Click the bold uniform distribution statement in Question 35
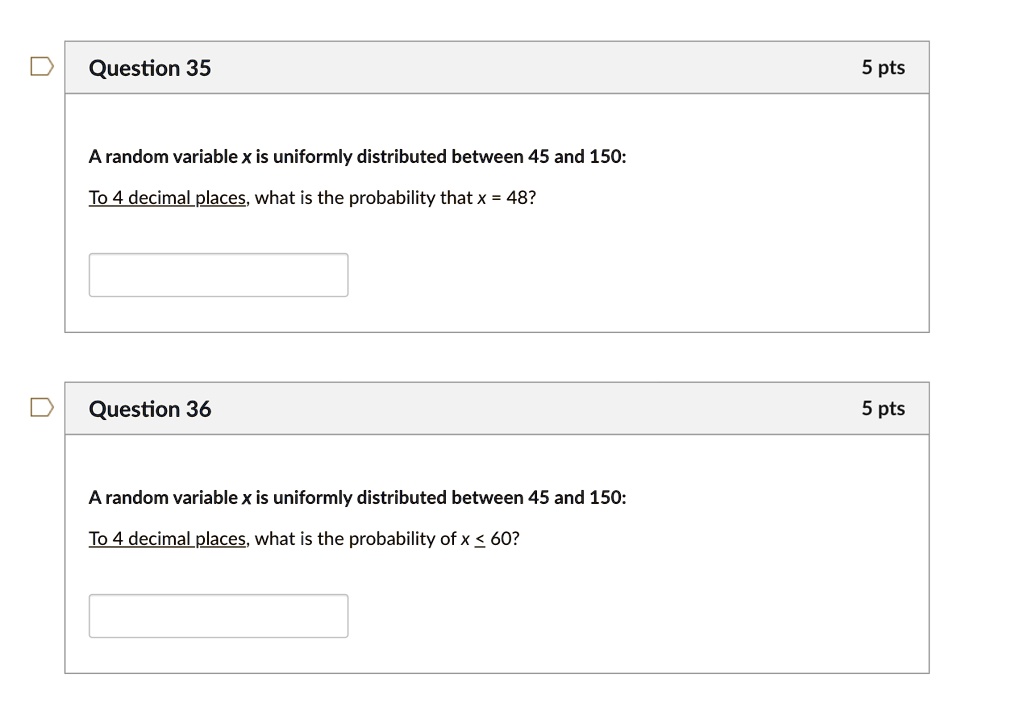The image size is (1024, 711). 357,157
